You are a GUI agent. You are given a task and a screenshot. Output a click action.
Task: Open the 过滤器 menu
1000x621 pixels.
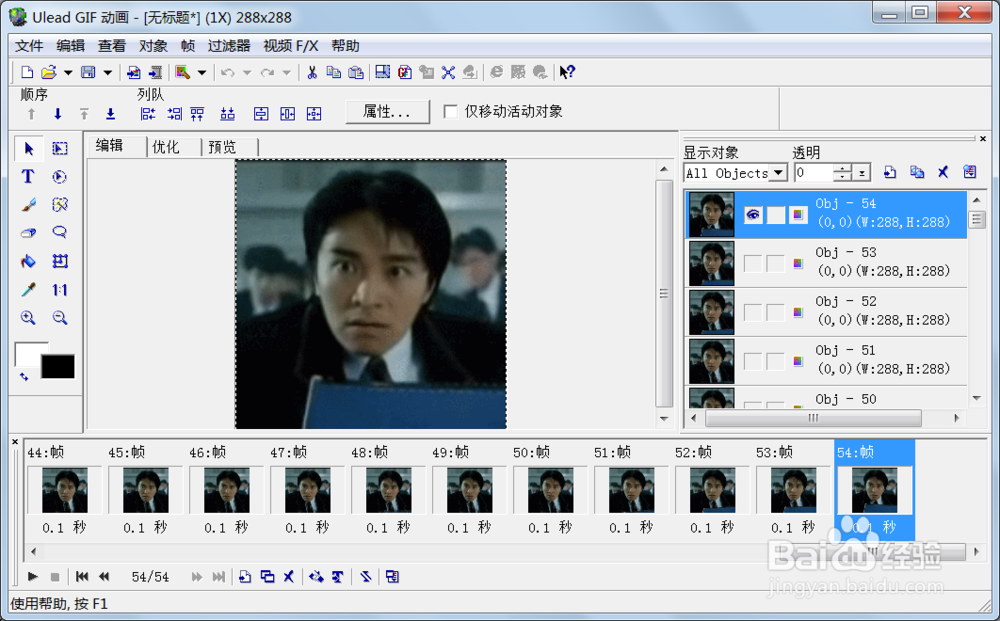point(229,46)
